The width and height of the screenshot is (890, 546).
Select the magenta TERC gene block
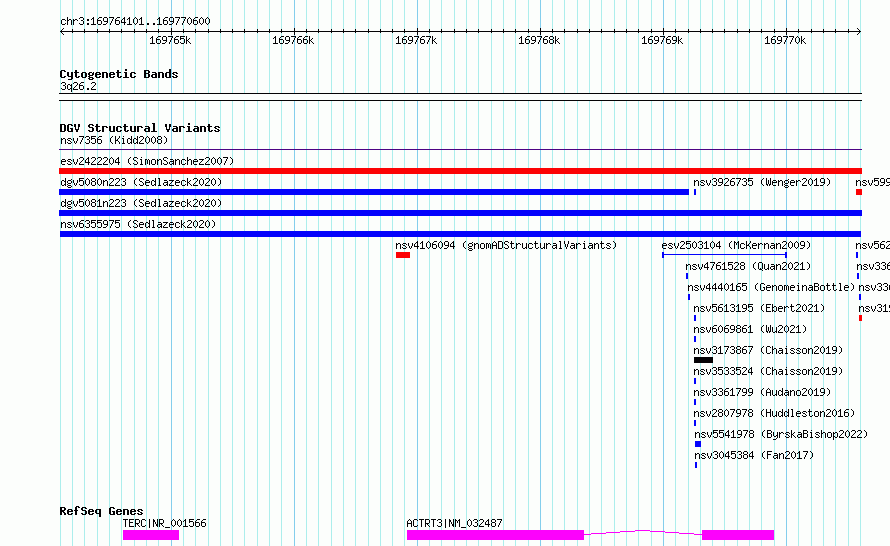(151, 535)
